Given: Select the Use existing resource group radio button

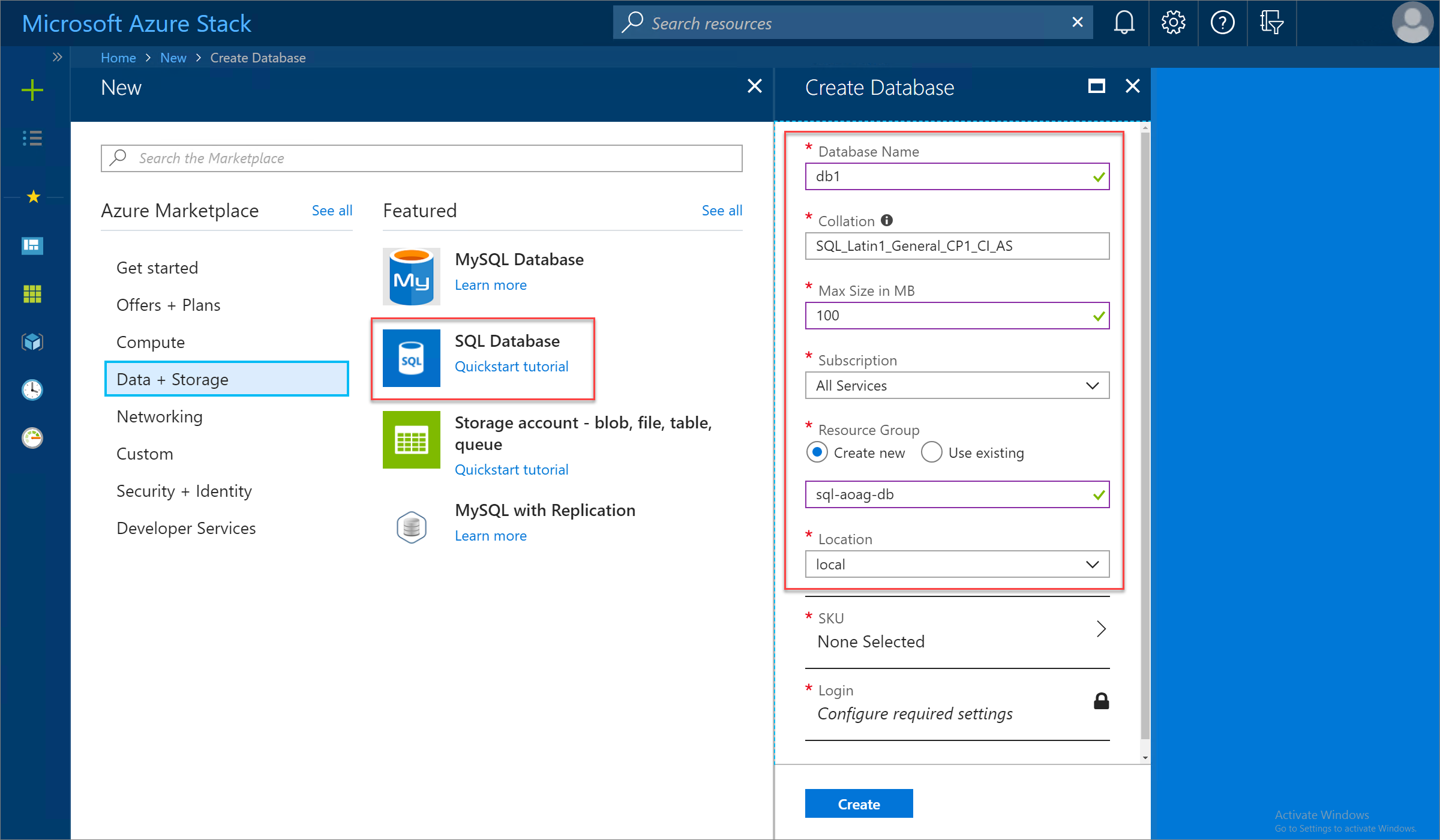Looking at the screenshot, I should (x=929, y=452).
